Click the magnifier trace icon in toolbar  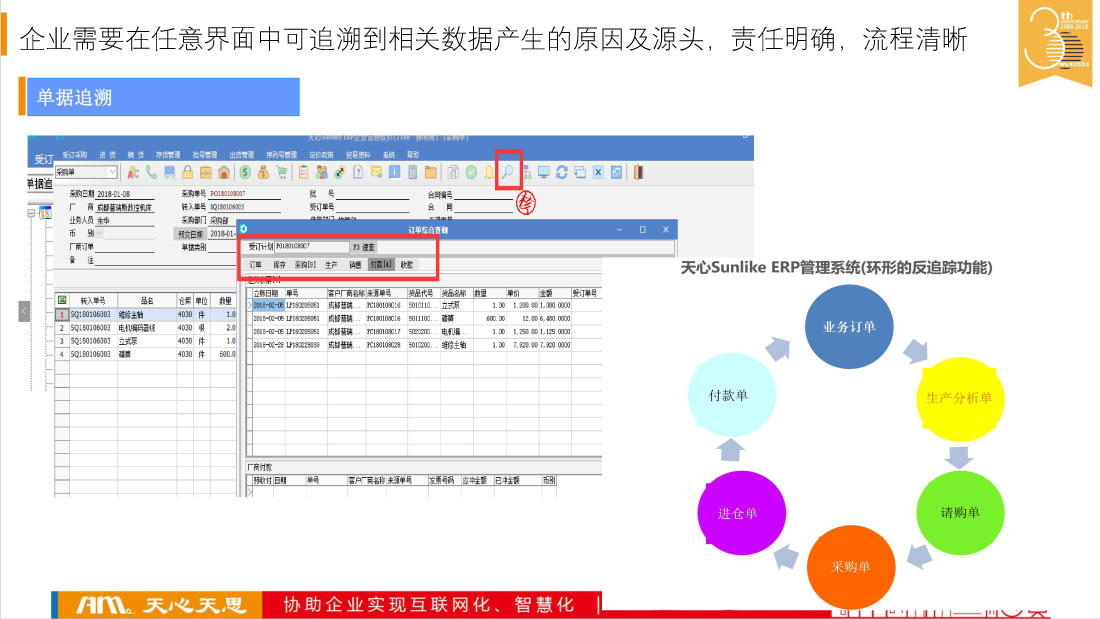[508, 172]
